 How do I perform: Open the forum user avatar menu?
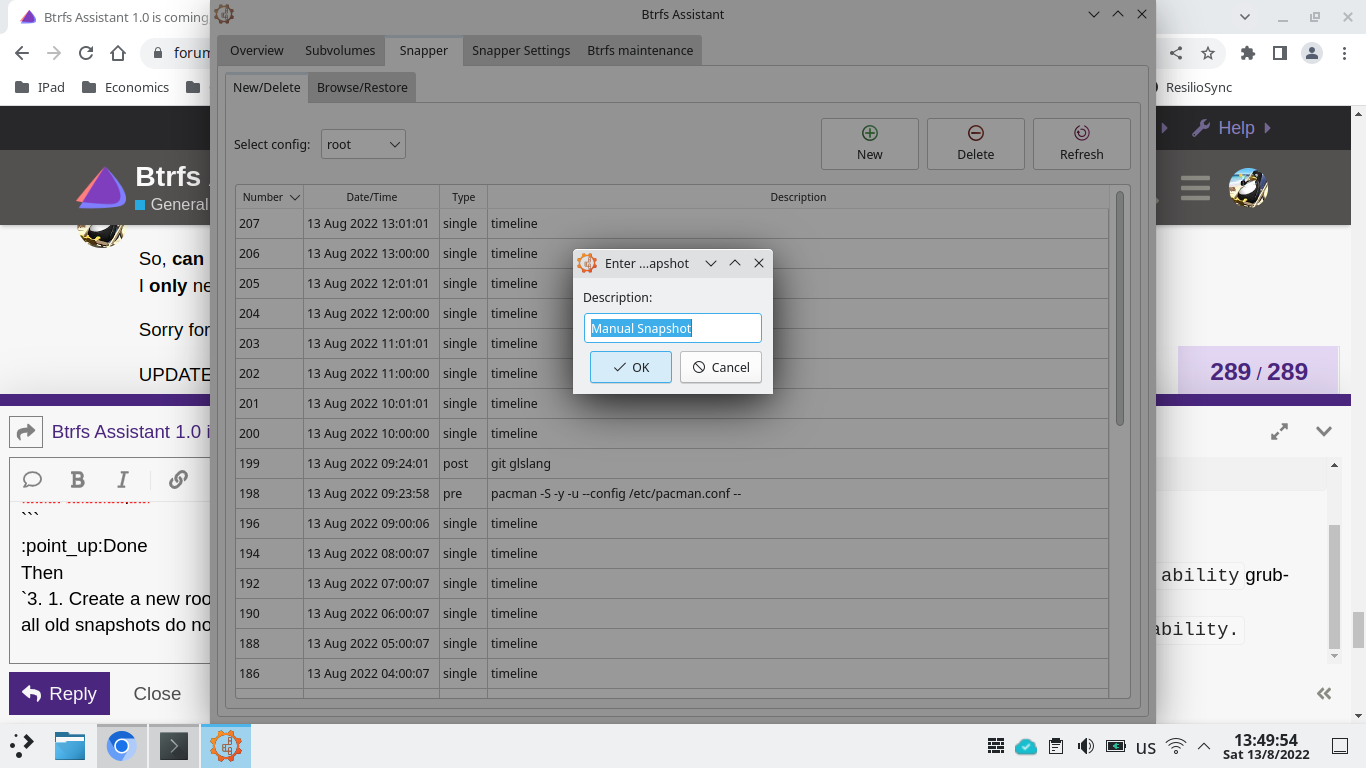pyautogui.click(x=1248, y=188)
